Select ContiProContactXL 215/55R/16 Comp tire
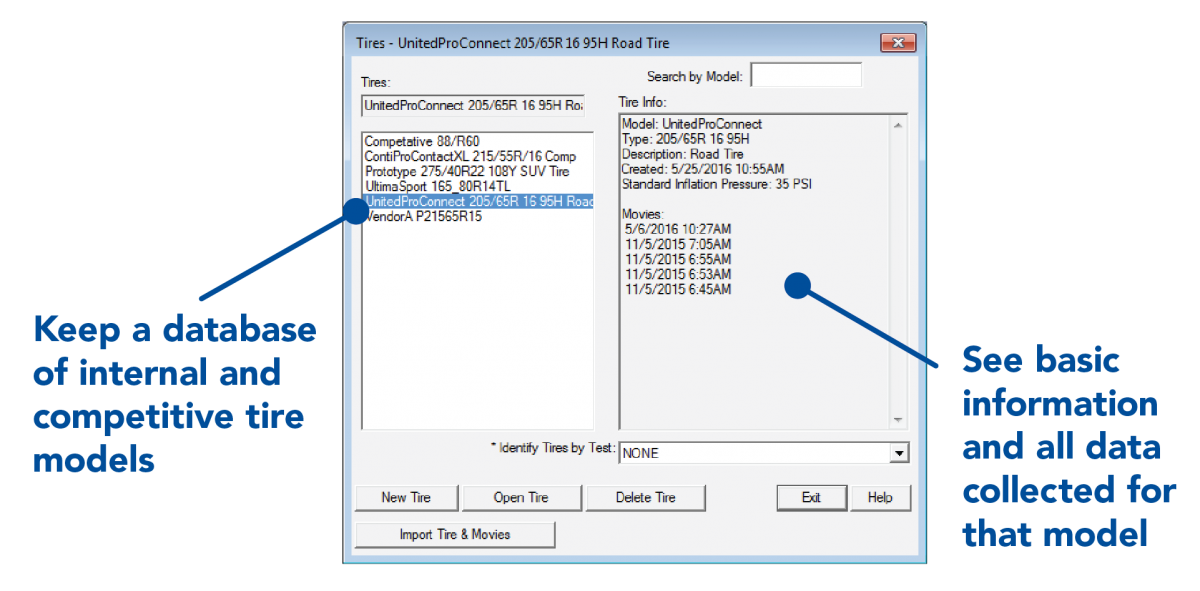Screen dimensions: 1200x591 [x=470, y=157]
